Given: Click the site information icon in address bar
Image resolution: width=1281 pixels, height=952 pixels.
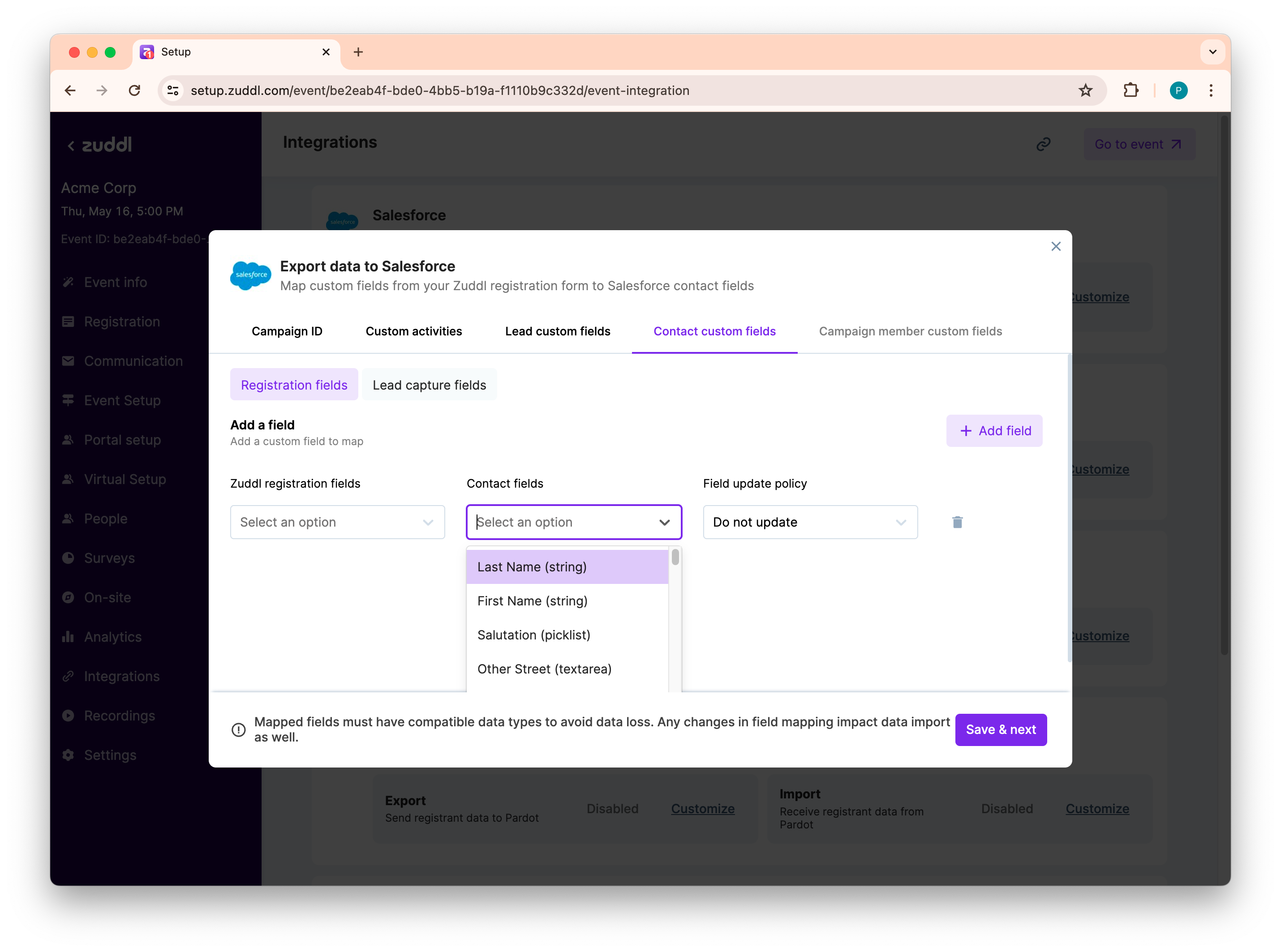Looking at the screenshot, I should pos(173,90).
